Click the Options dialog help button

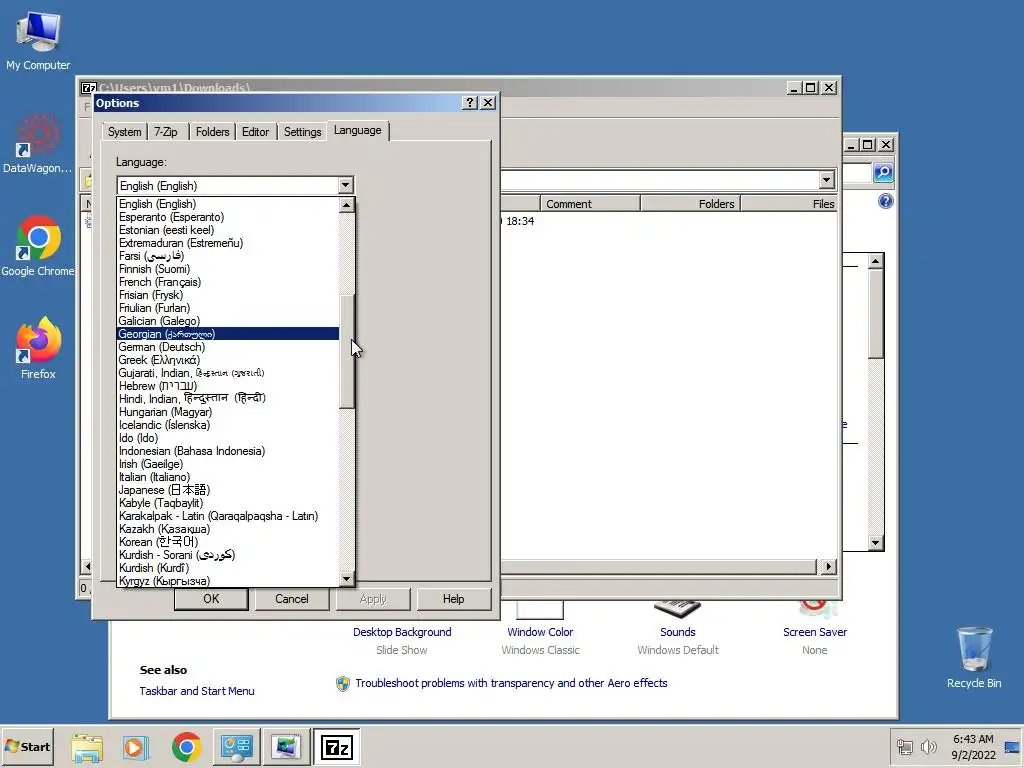470,103
